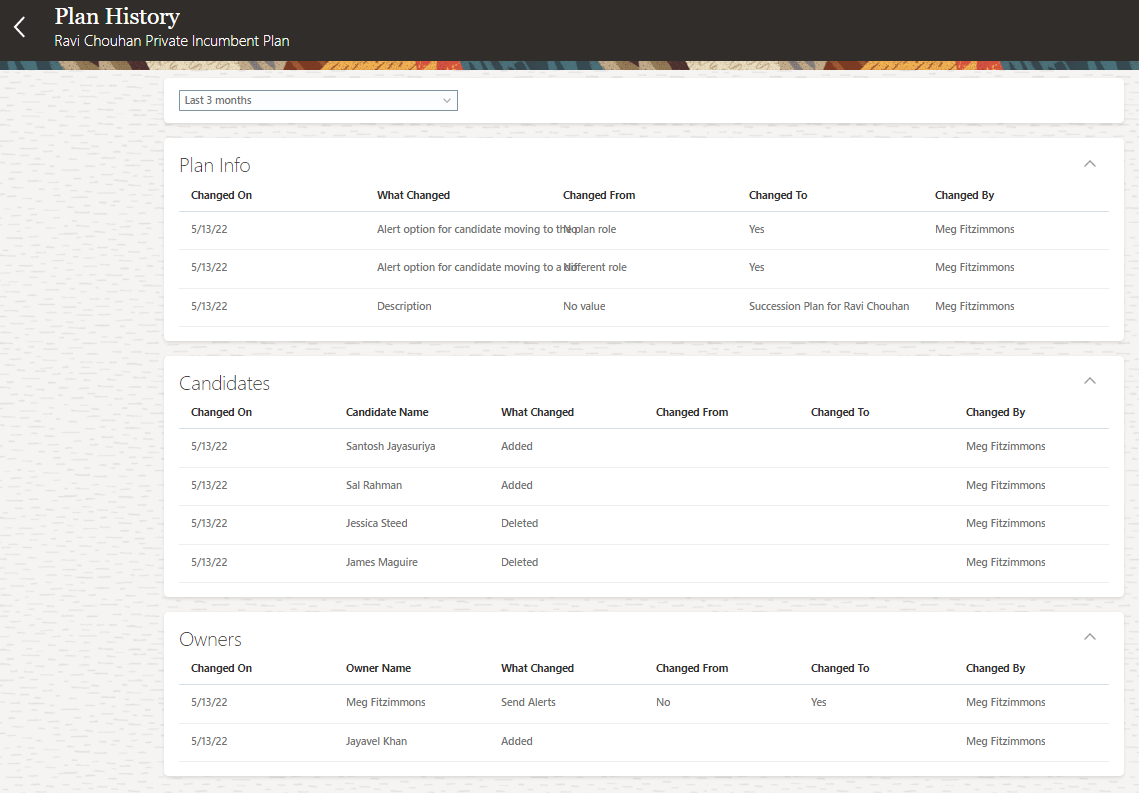This screenshot has height=793, width=1139.
Task: Select candidate James Maguire
Action: 381,563
